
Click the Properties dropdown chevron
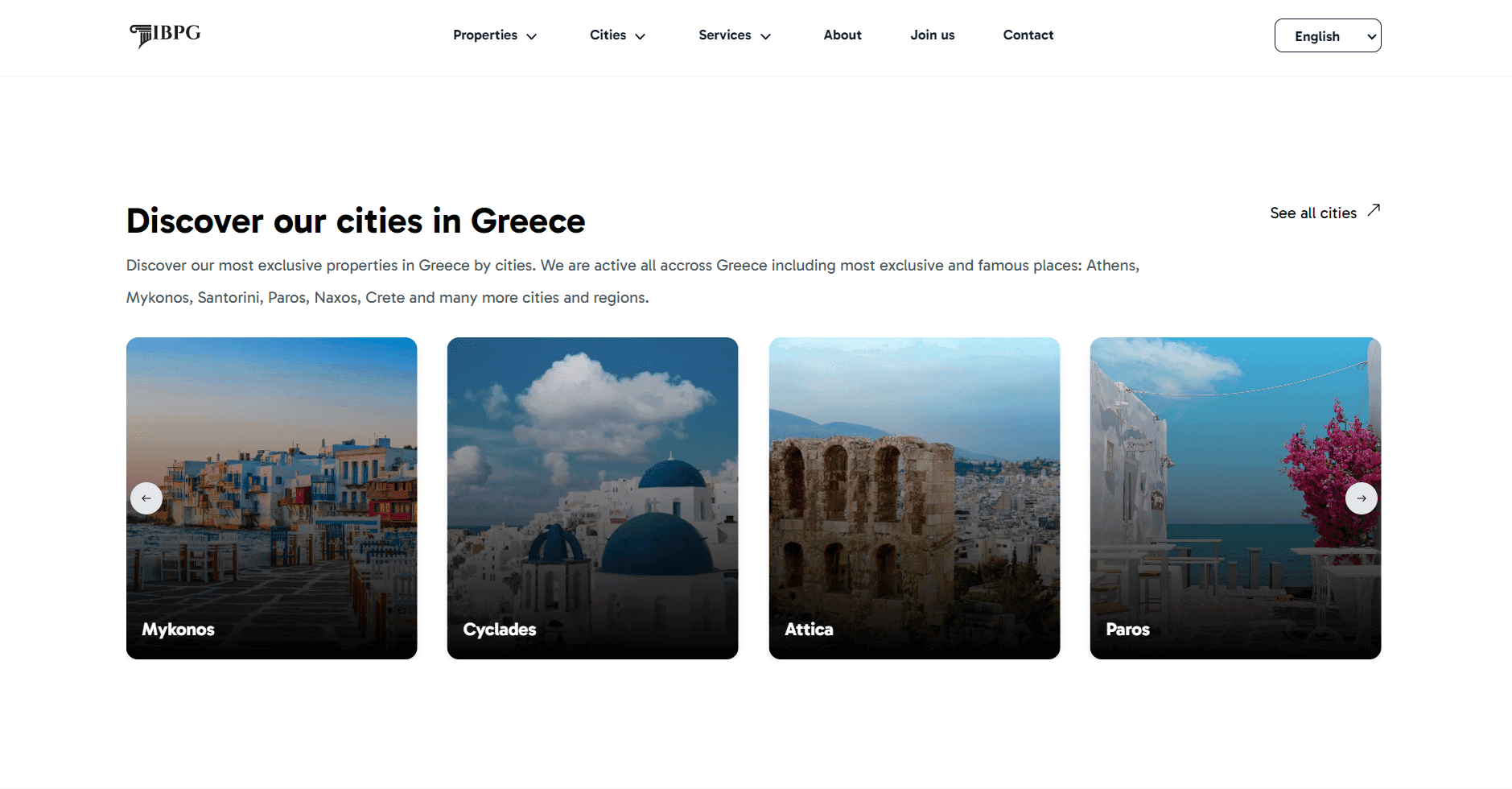pos(531,36)
